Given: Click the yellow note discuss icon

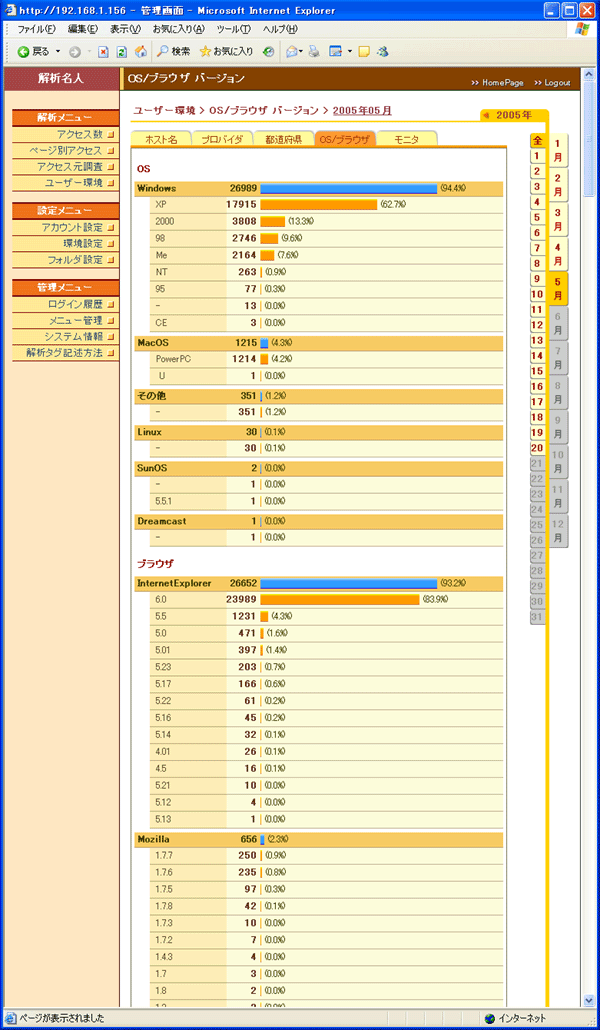Looking at the screenshot, I should coord(365,51).
